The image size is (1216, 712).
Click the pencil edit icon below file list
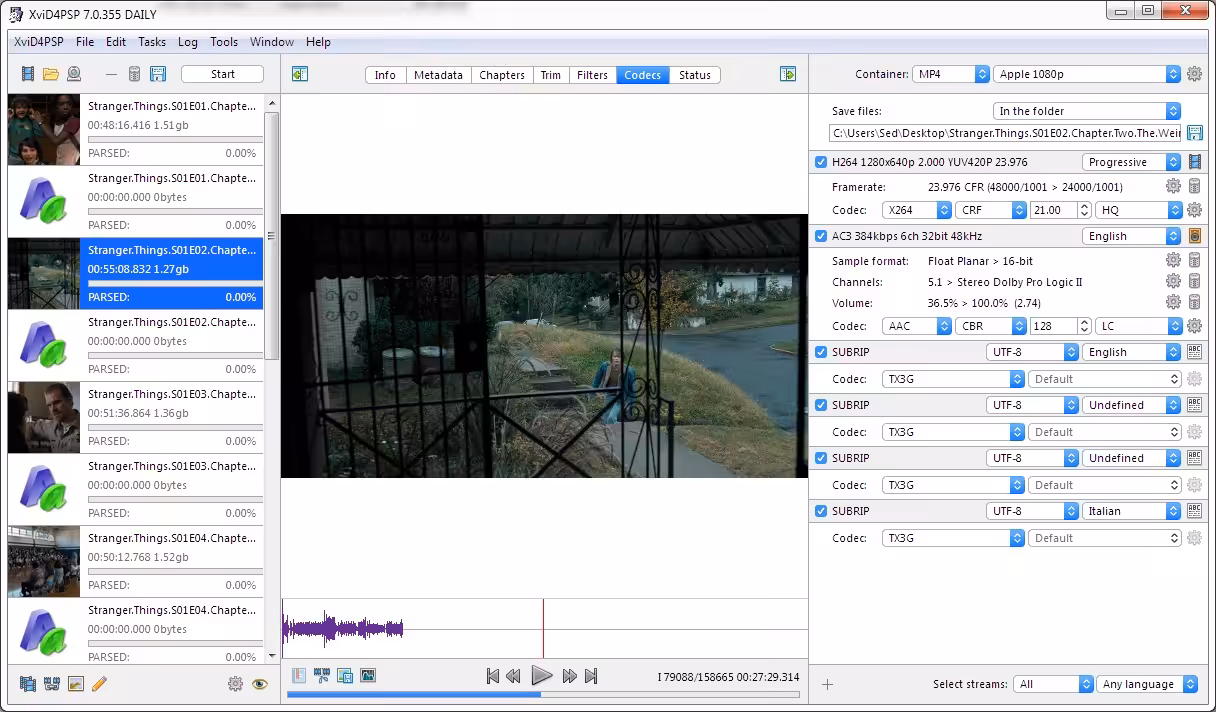point(99,684)
